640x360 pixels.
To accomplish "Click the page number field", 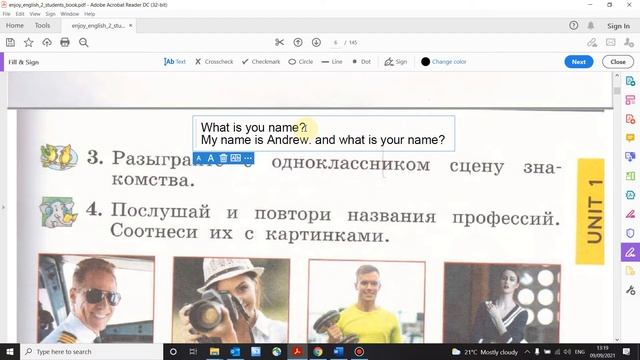I will (336, 42).
